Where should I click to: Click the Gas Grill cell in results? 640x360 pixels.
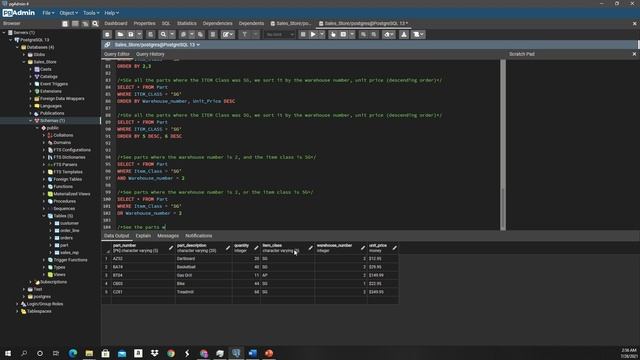pyautogui.click(x=204, y=276)
